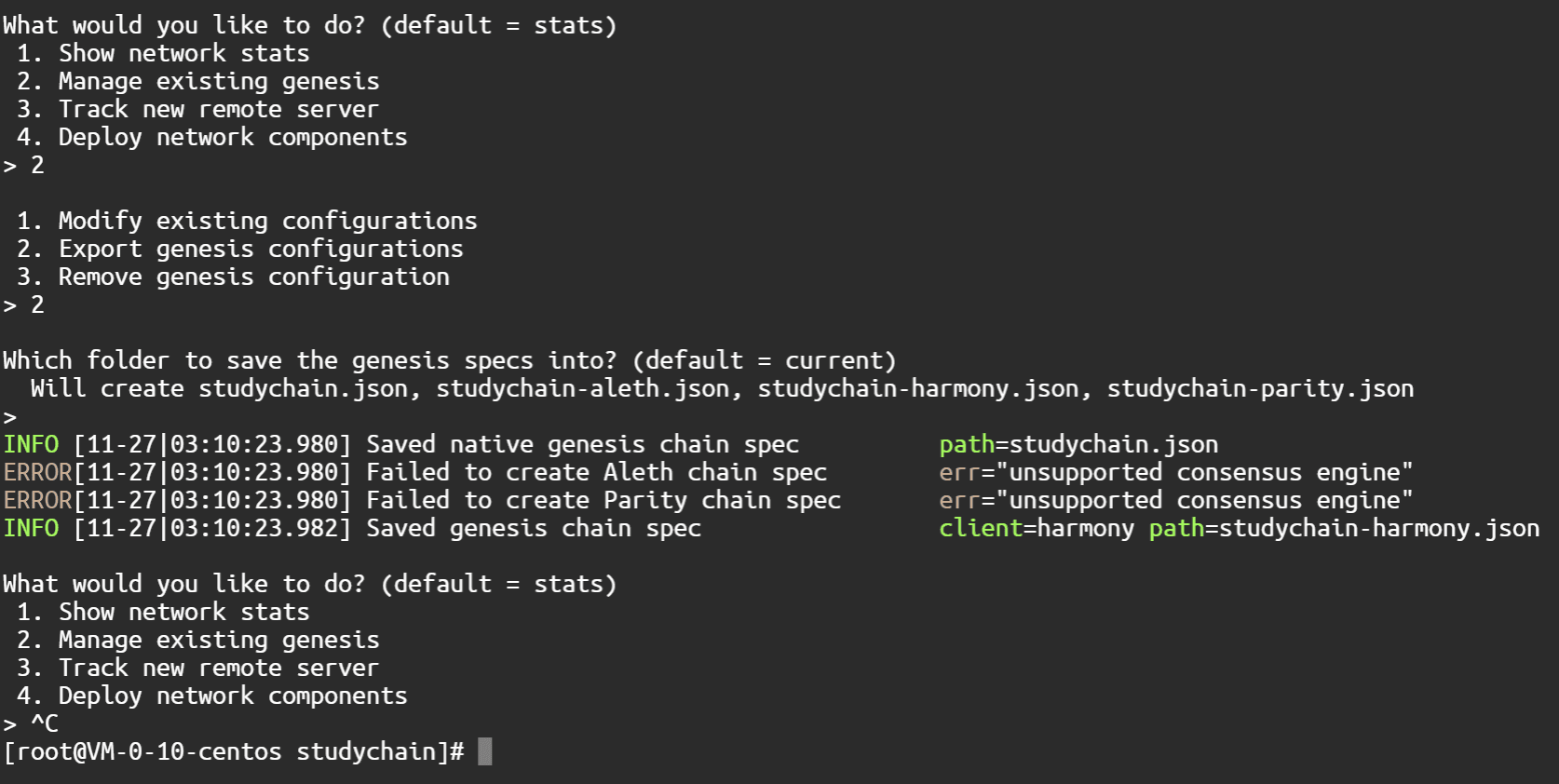The height and width of the screenshot is (784, 1559).
Task: Click 'Remove genesis configuration' option
Action: pyautogui.click(x=234, y=277)
